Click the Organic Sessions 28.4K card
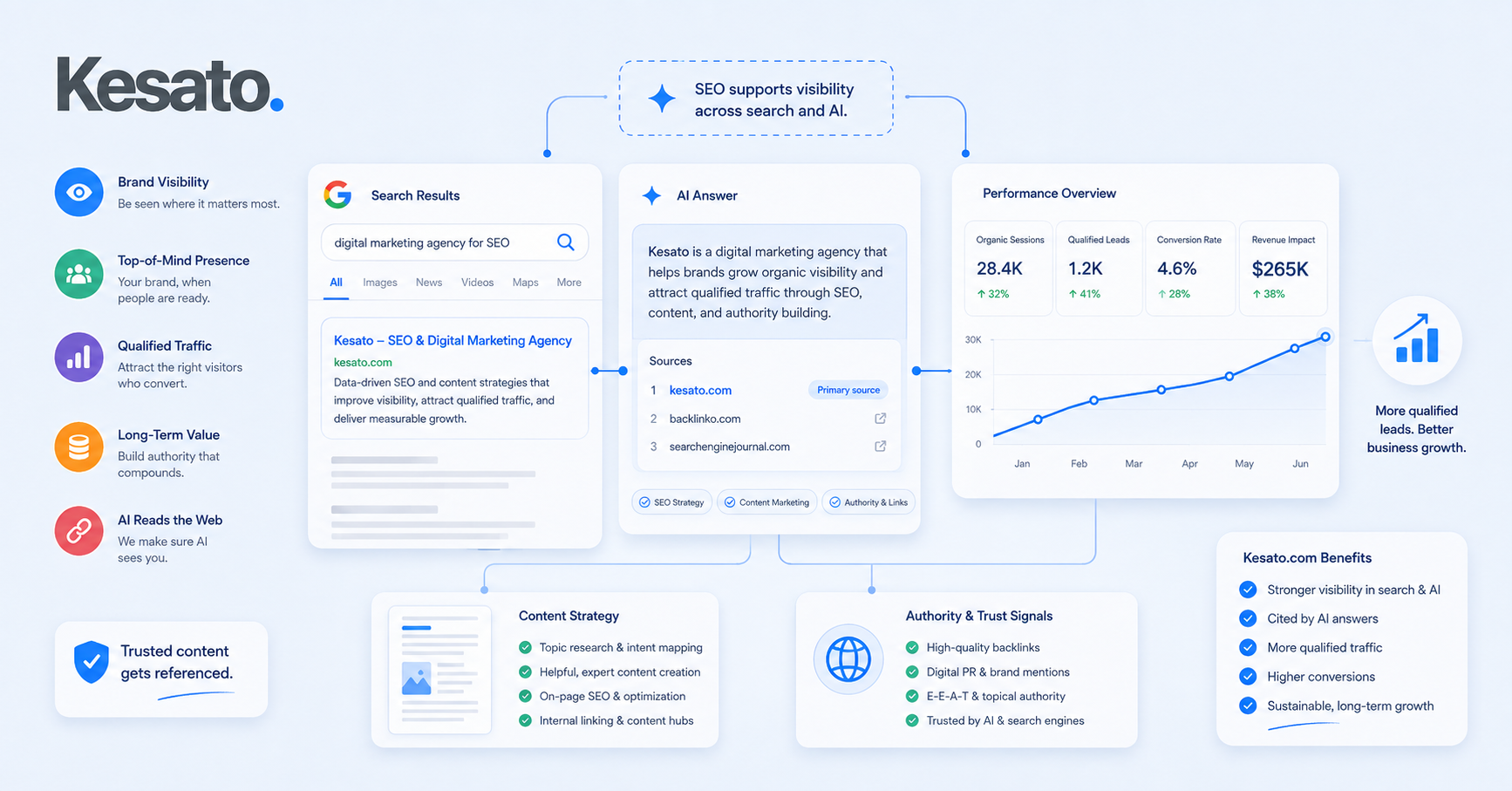This screenshot has height=791, width=1512. [1008, 268]
